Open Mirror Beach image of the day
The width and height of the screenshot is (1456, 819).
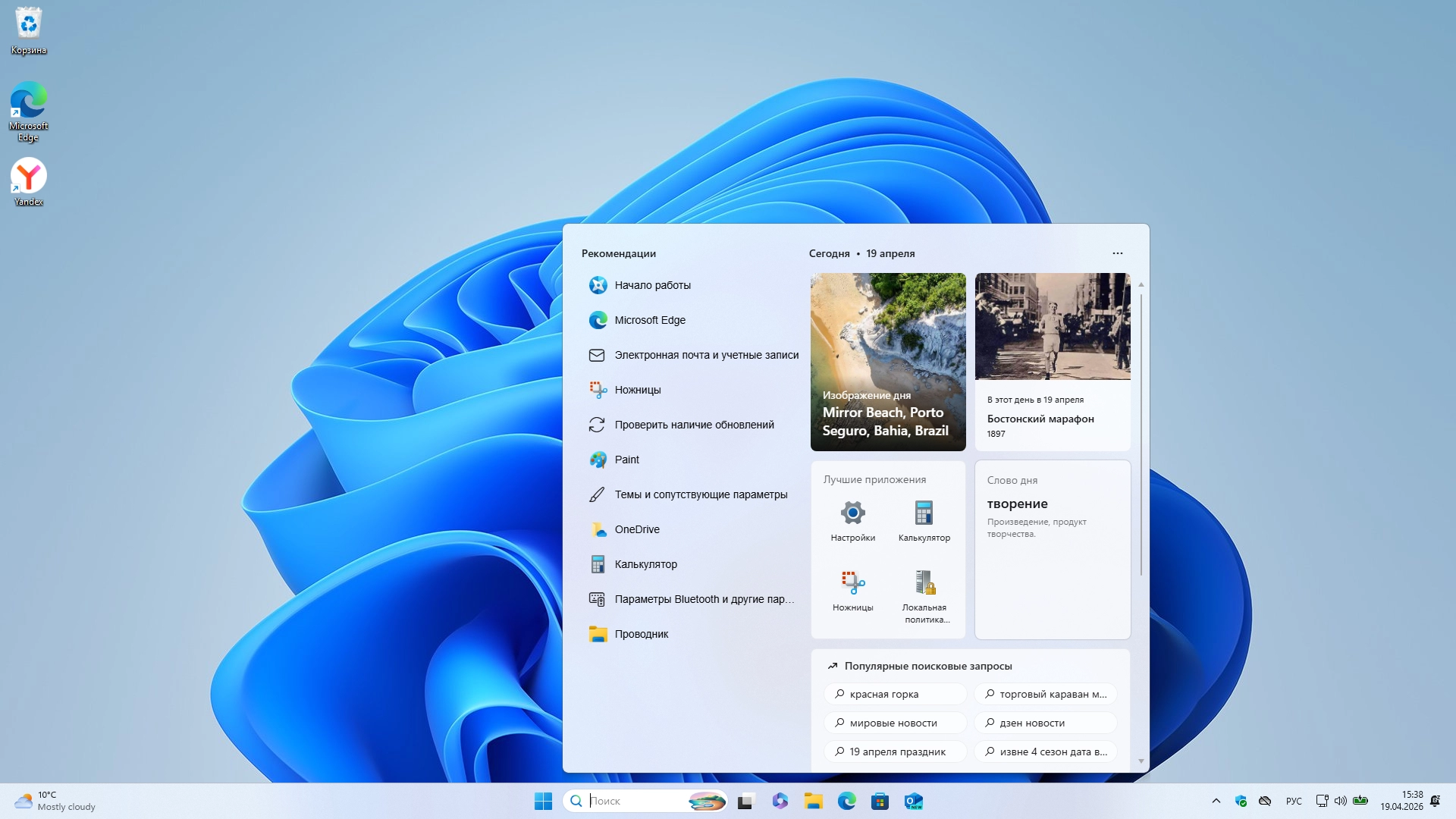887,362
